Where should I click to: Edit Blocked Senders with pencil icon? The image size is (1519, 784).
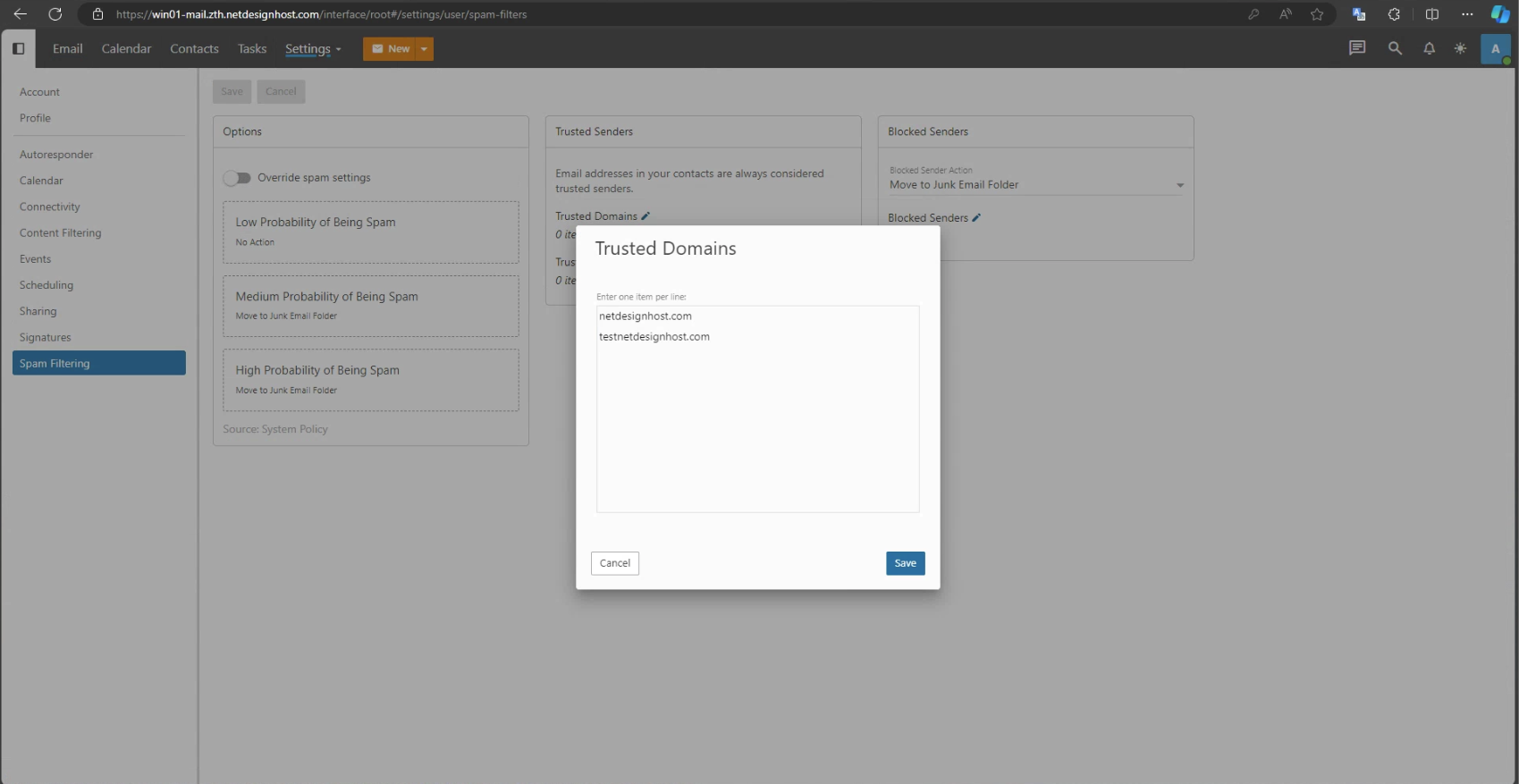976,218
